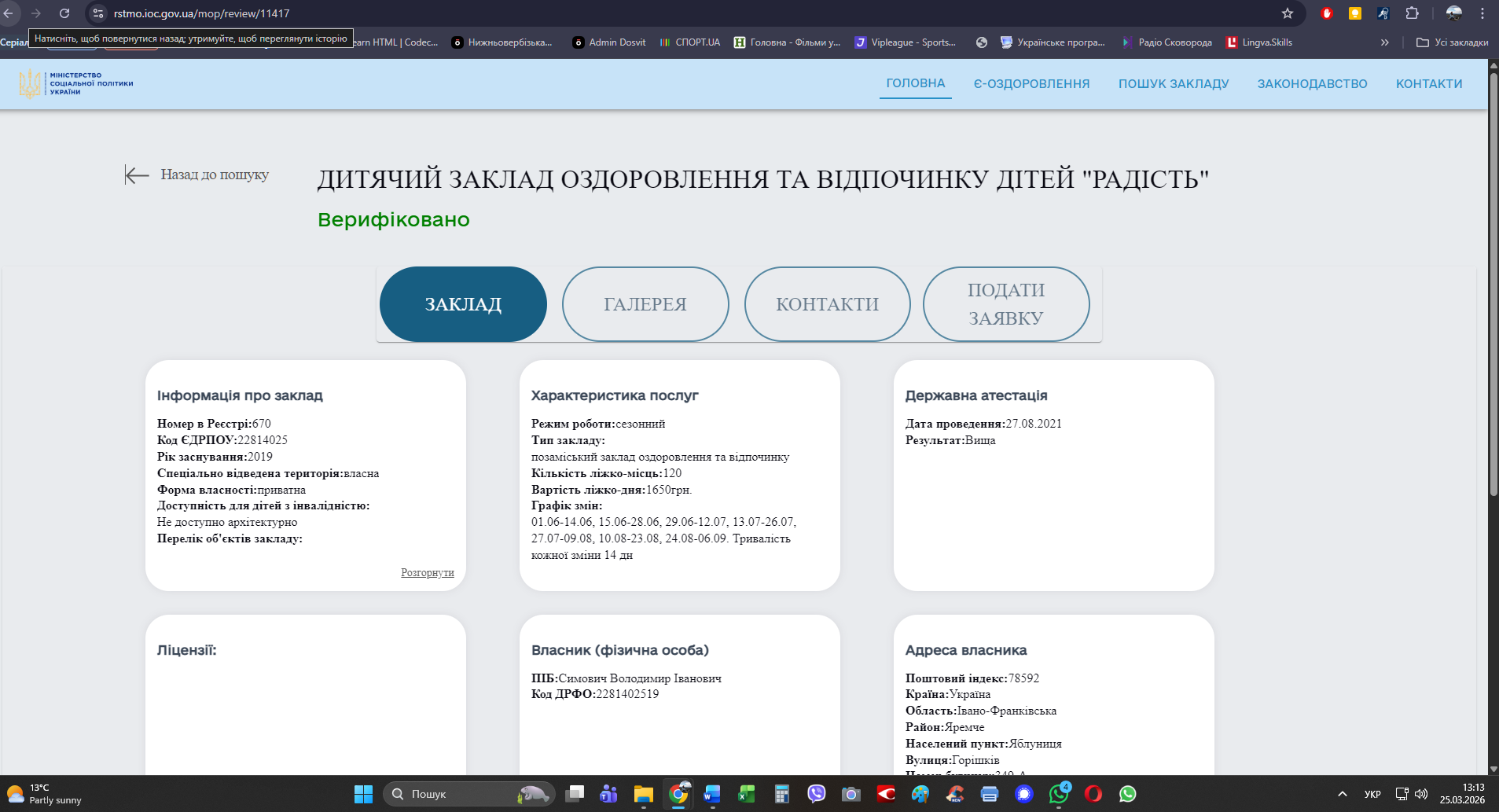Click the Ministry of Social Policy logo
The width and height of the screenshot is (1499, 812).
[x=76, y=83]
